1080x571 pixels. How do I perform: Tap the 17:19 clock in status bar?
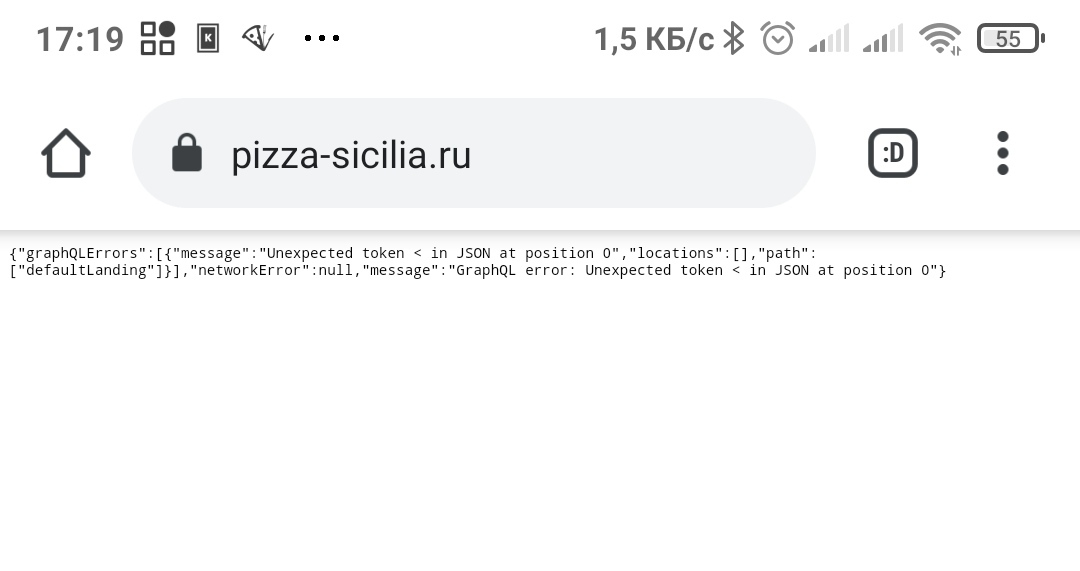pyautogui.click(x=80, y=39)
